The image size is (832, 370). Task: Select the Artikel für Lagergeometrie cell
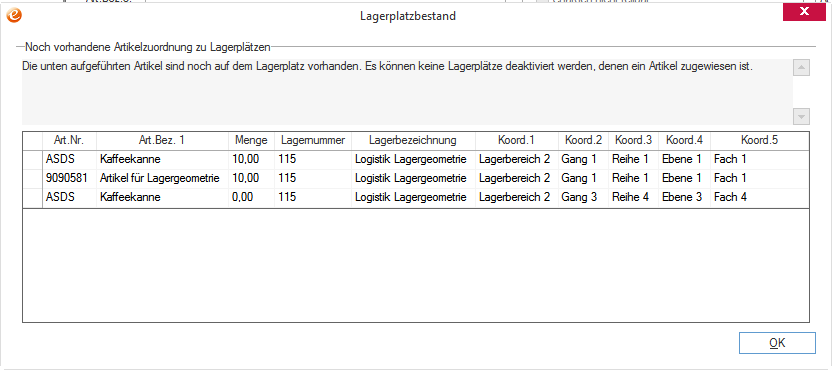pos(162,179)
